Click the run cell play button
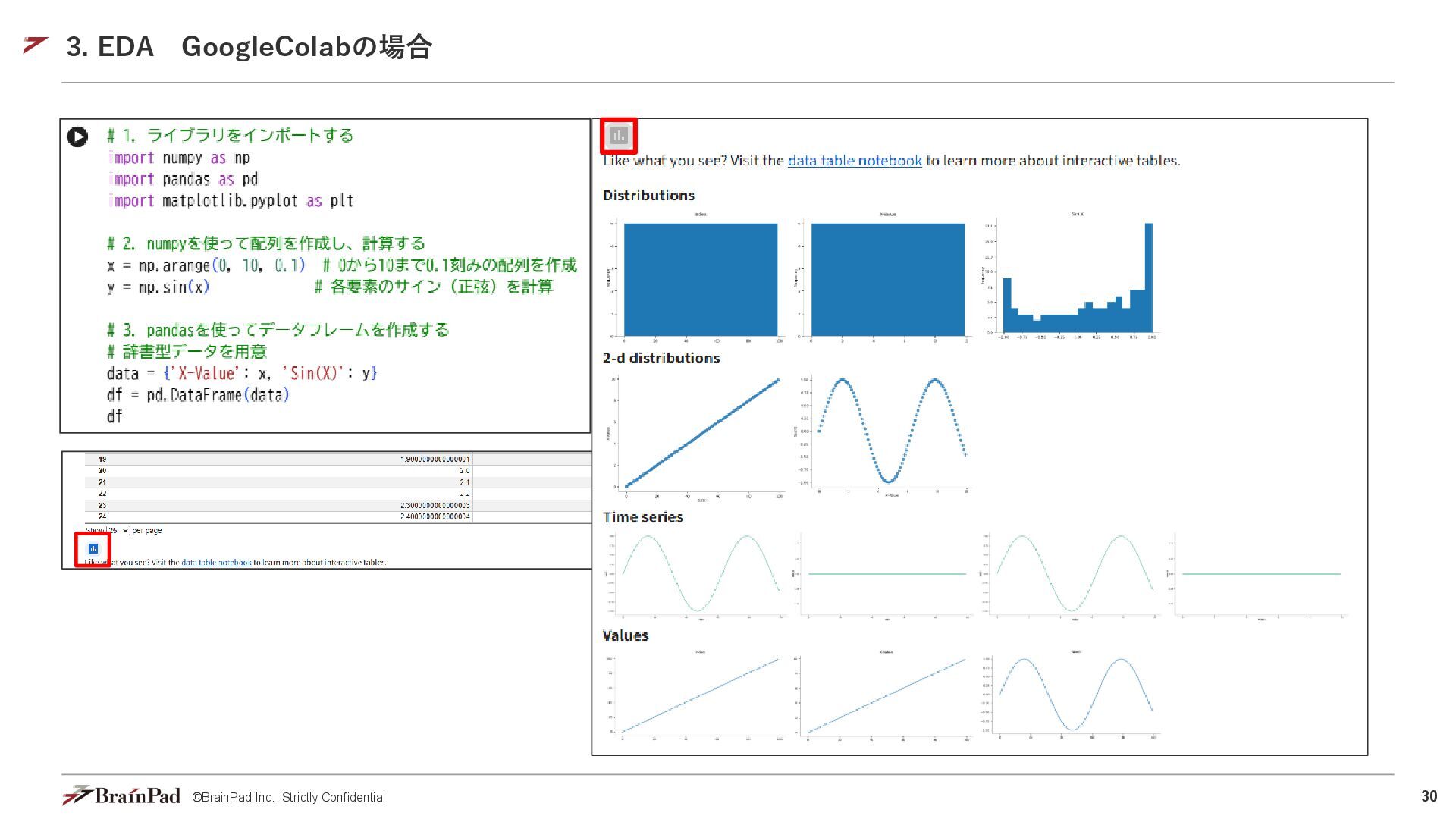The width and height of the screenshot is (1456, 819). [x=77, y=136]
